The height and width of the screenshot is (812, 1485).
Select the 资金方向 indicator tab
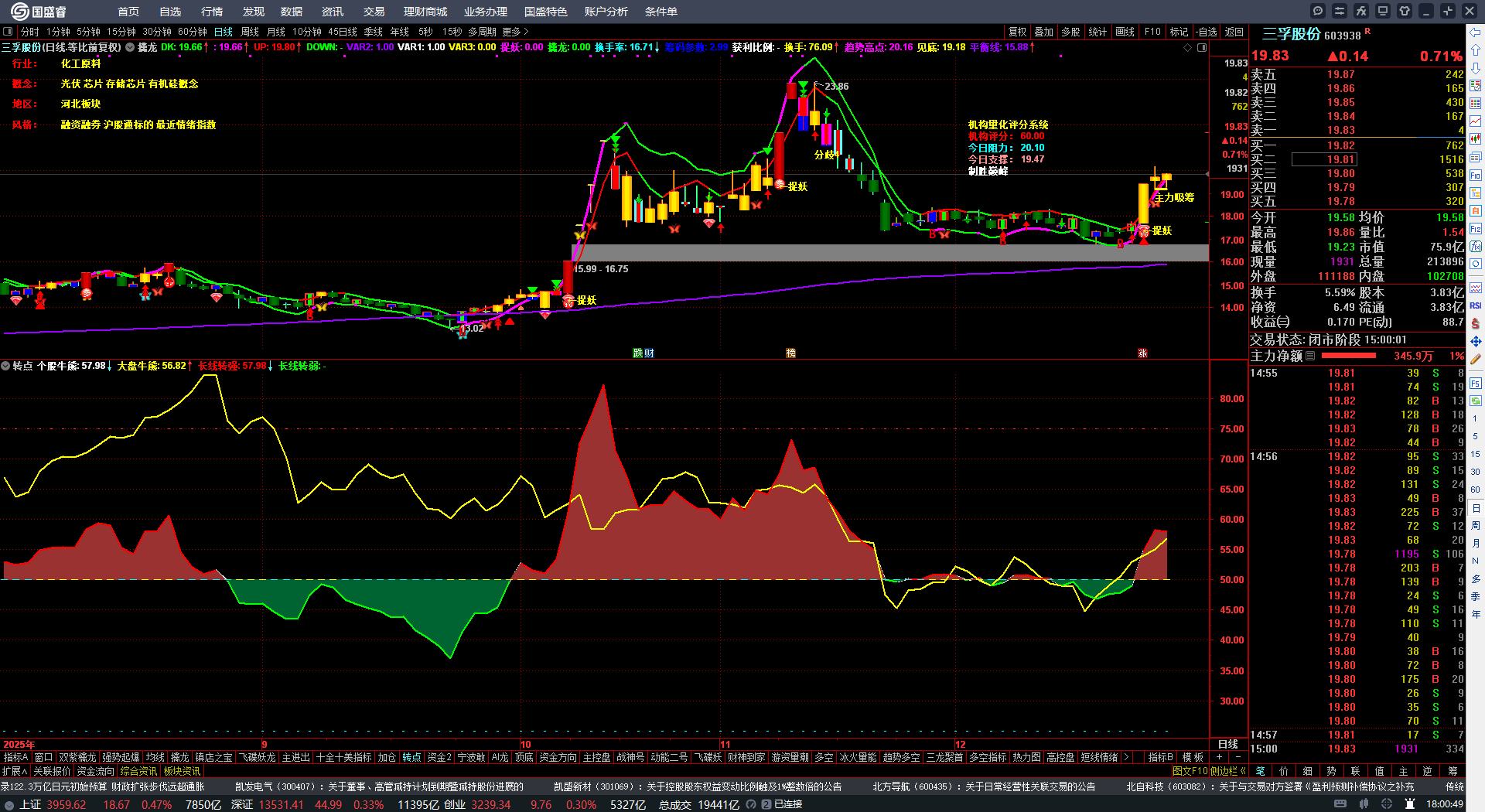point(558,757)
